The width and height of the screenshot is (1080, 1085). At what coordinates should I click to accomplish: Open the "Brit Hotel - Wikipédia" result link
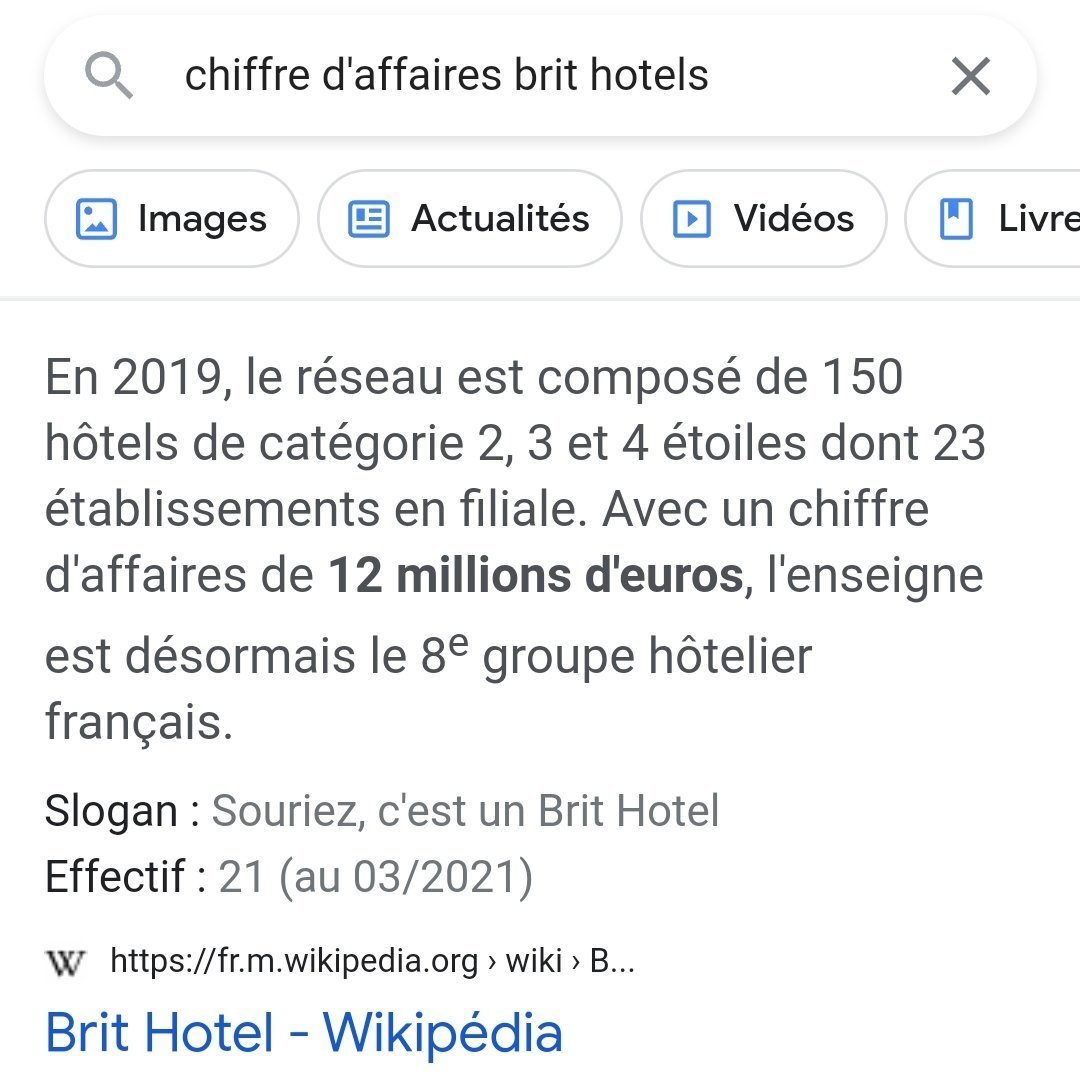304,1032
